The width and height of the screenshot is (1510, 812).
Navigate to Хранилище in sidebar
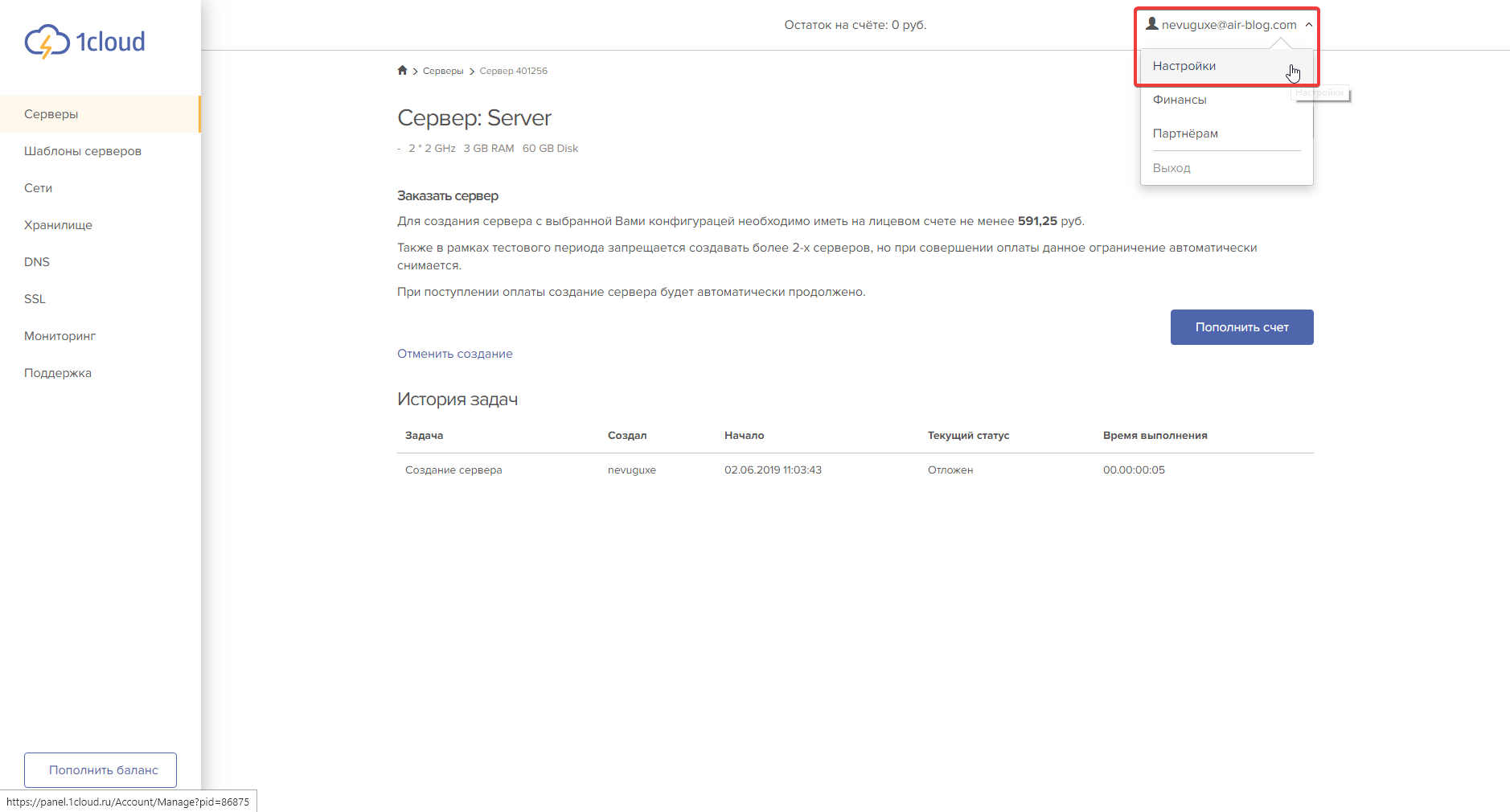tap(58, 225)
